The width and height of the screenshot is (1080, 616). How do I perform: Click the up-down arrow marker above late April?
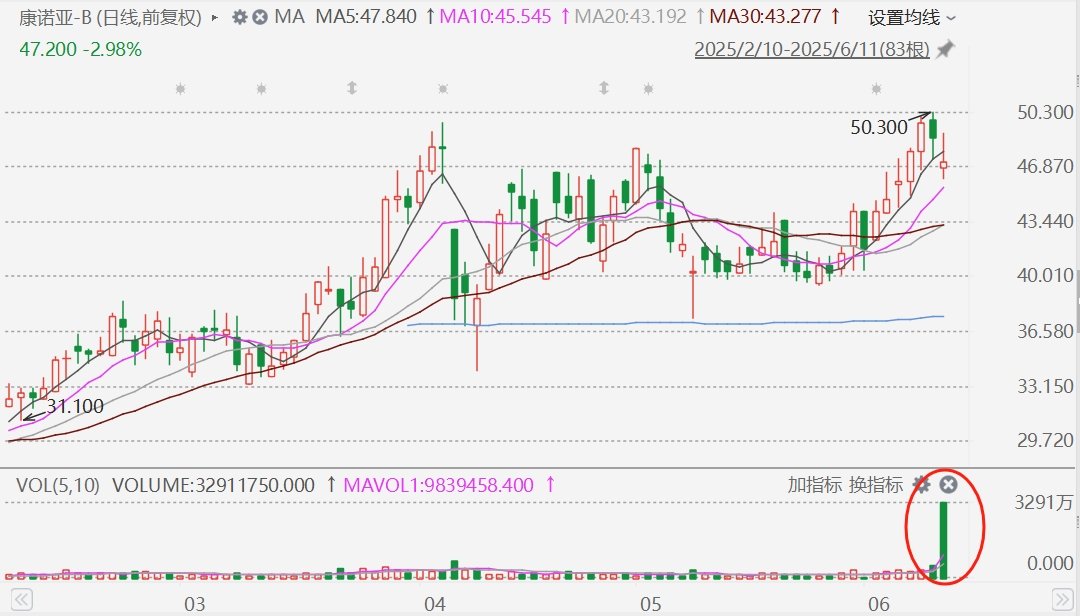(604, 89)
